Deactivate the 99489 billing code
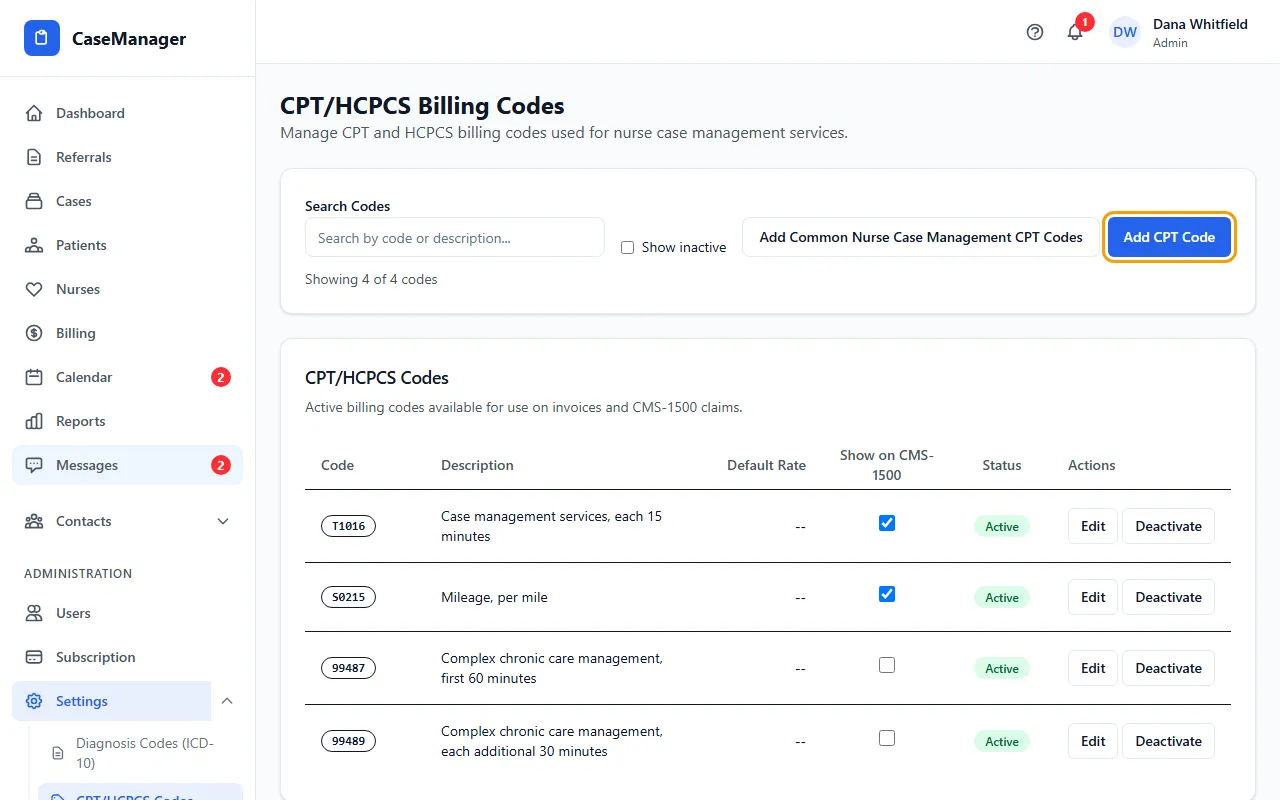The image size is (1280, 800). pyautogui.click(x=1168, y=741)
